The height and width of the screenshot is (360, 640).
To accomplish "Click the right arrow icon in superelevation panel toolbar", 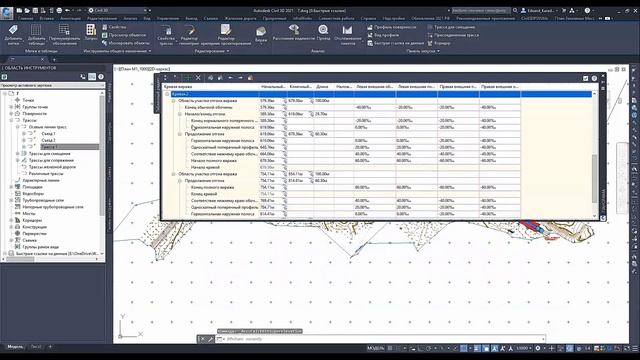I will click(240, 78).
